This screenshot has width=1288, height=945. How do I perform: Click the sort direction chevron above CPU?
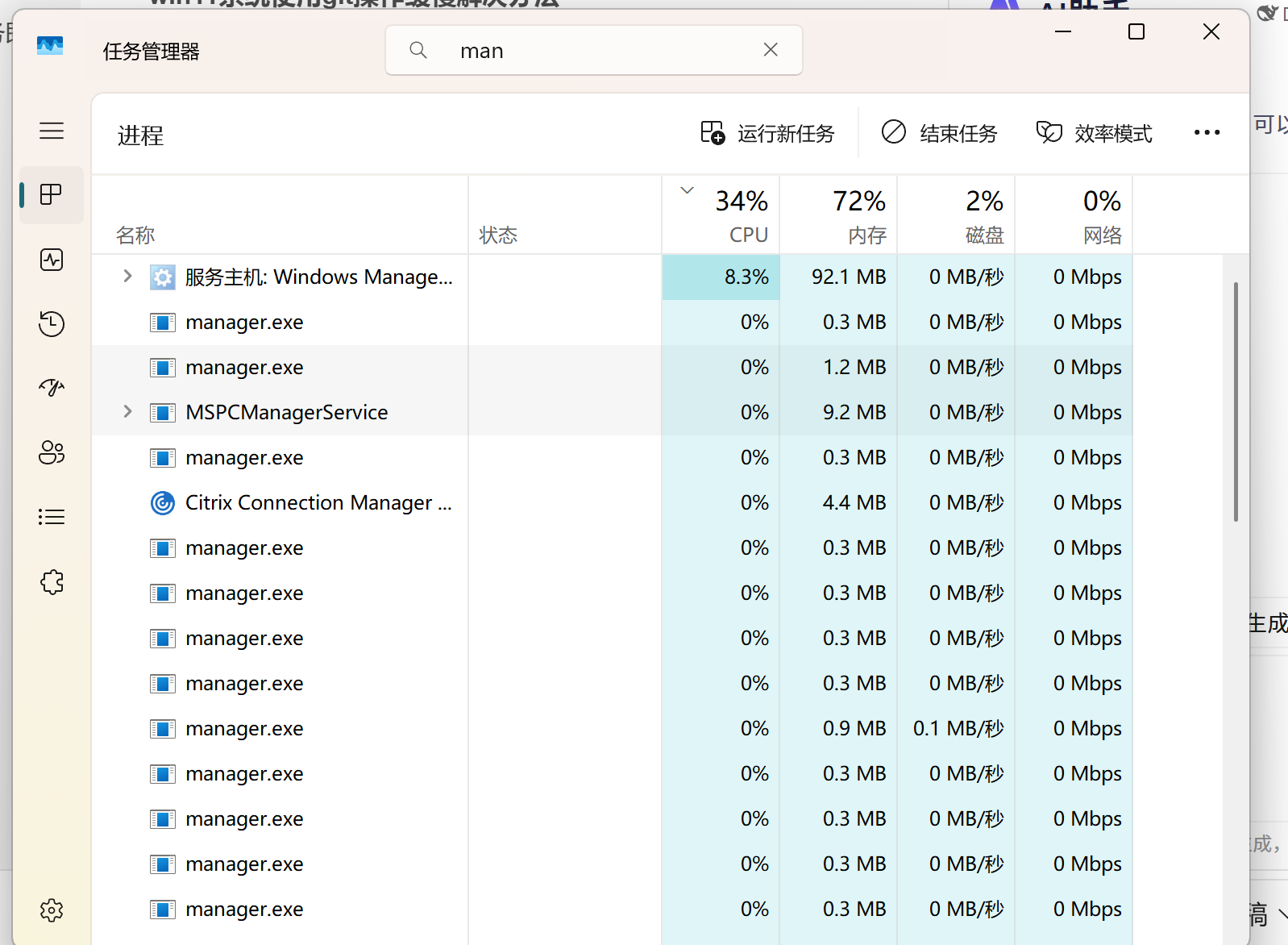click(x=687, y=190)
